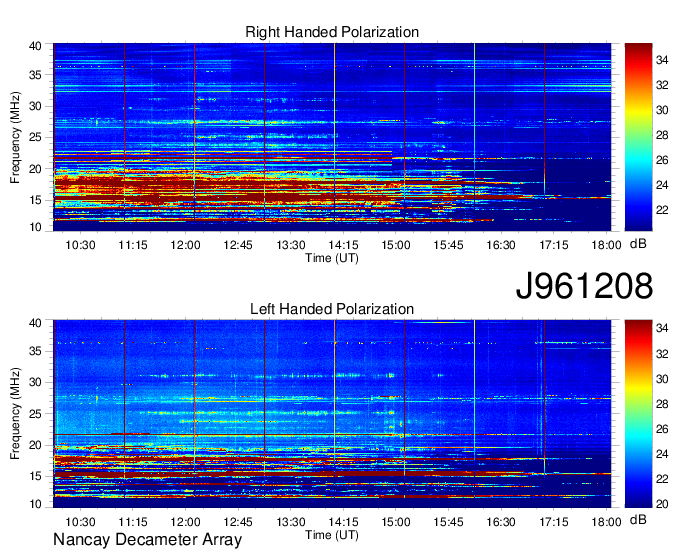Click the 17:15 time tick under Left Handed plot
Image resolution: width=680 pixels, height=552 pixels.
554,522
